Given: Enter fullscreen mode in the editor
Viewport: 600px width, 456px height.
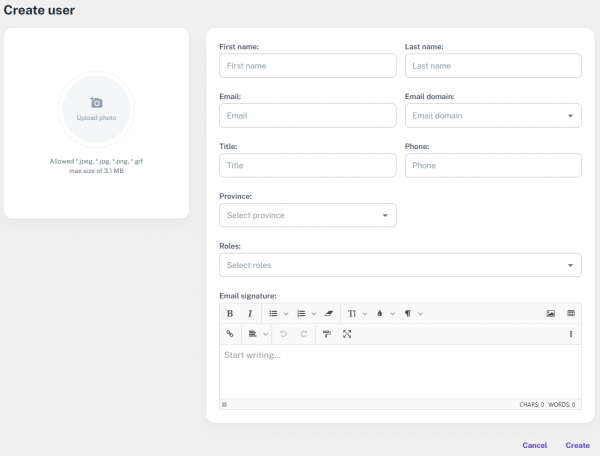Looking at the screenshot, I should pos(347,334).
